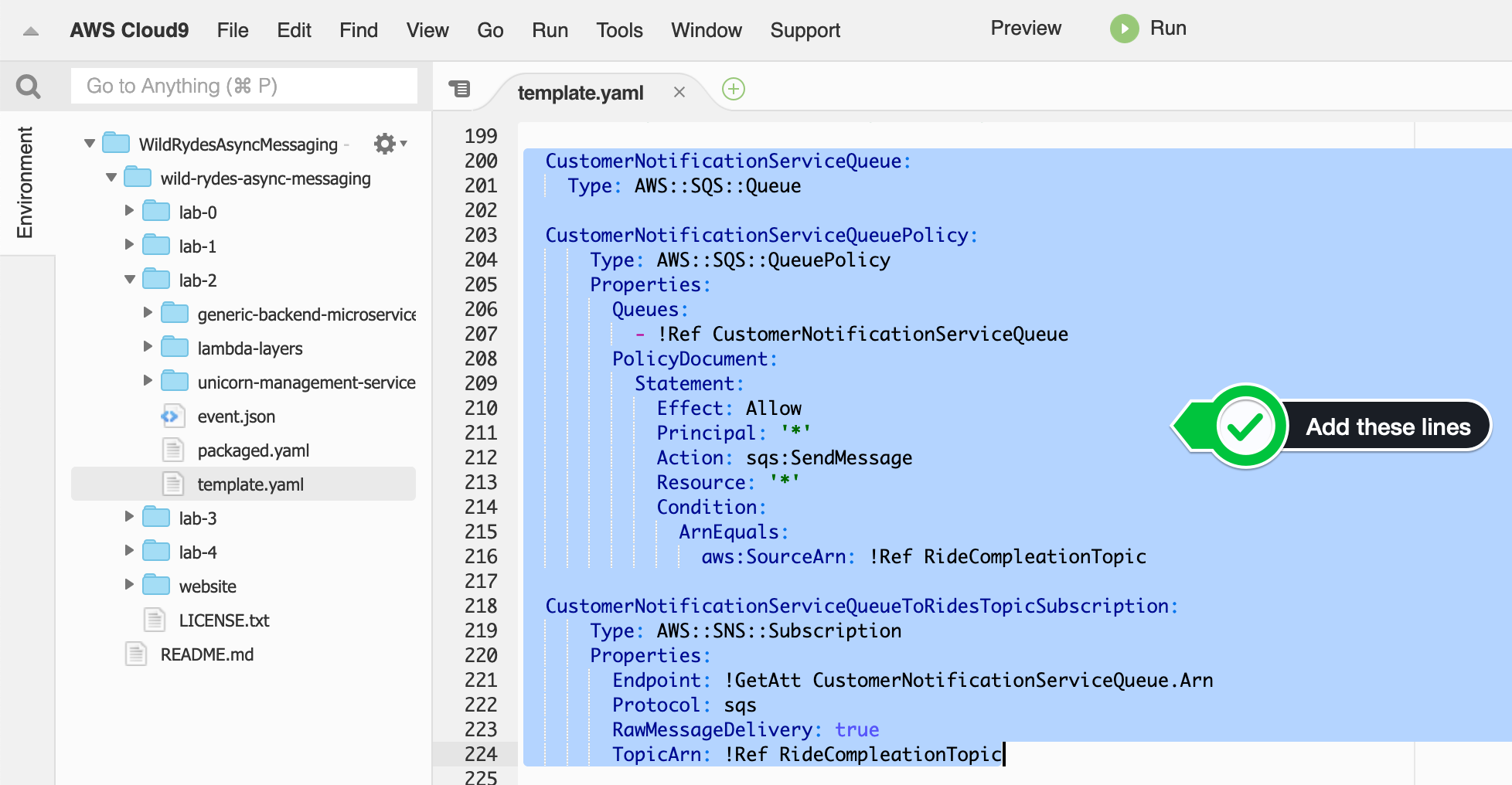Collapse the wild-rydes-async-messaging folder
This screenshot has height=785, width=1512.
[x=111, y=178]
